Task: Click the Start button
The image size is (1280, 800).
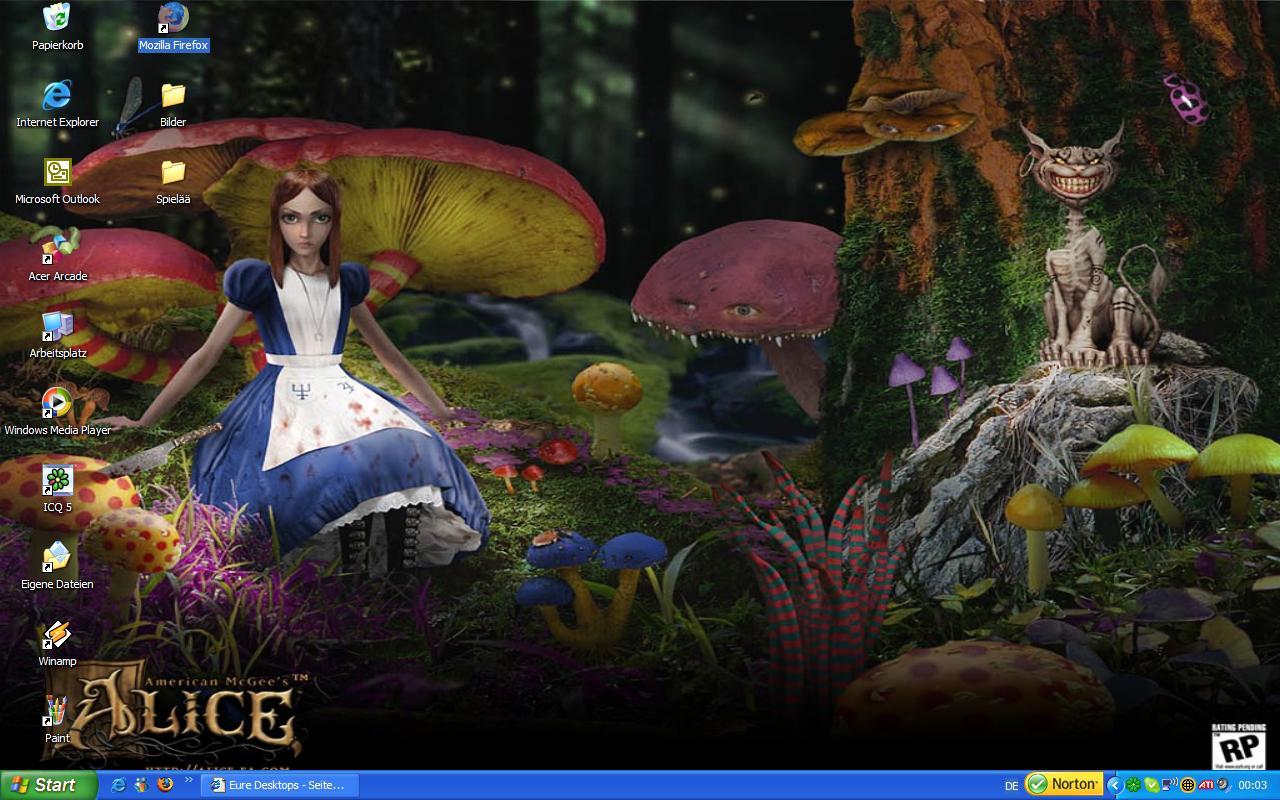Action: tap(48, 785)
